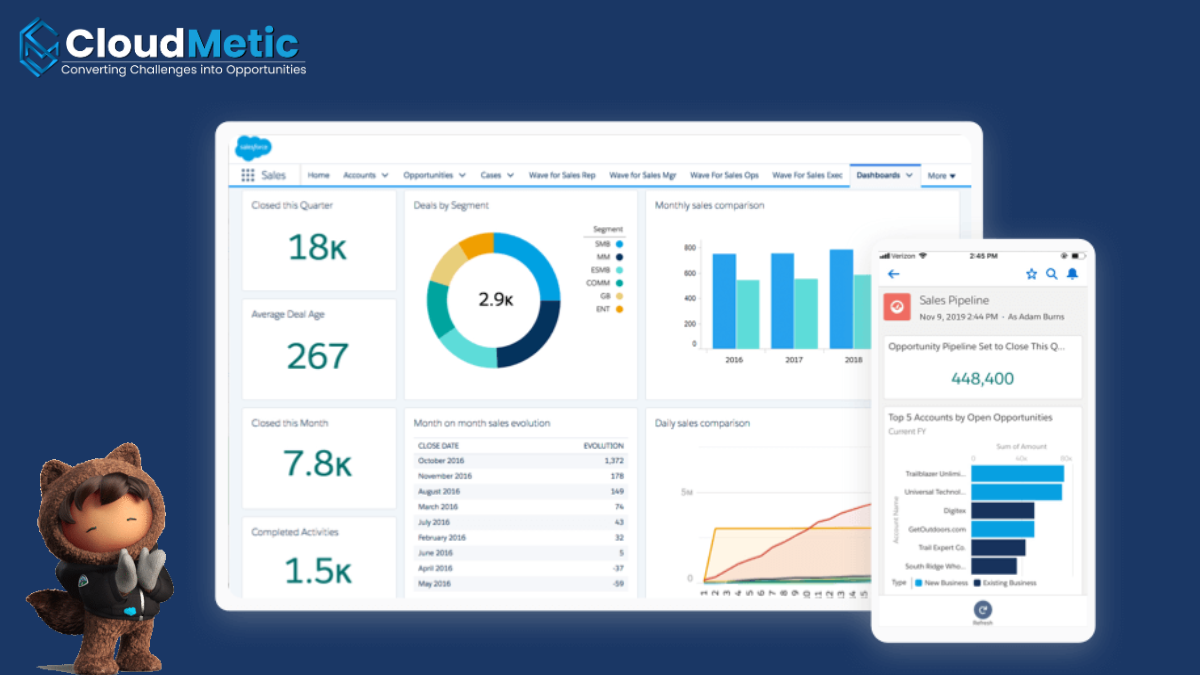The height and width of the screenshot is (675, 1200).
Task: Tap the Trail Expert Co. bar on phone
Action: (x=998, y=547)
